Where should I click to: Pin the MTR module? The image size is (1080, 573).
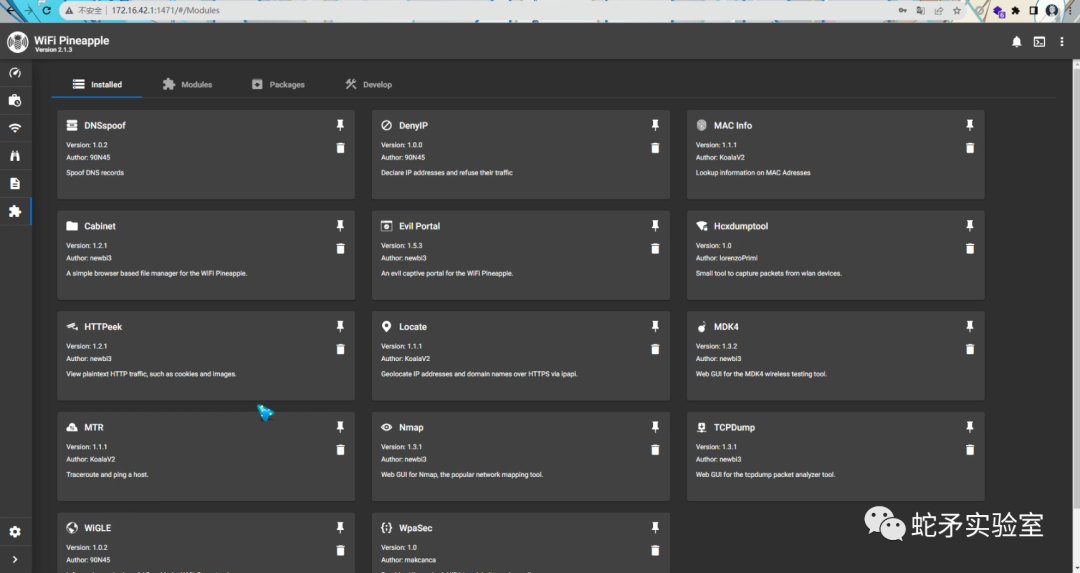click(x=340, y=426)
